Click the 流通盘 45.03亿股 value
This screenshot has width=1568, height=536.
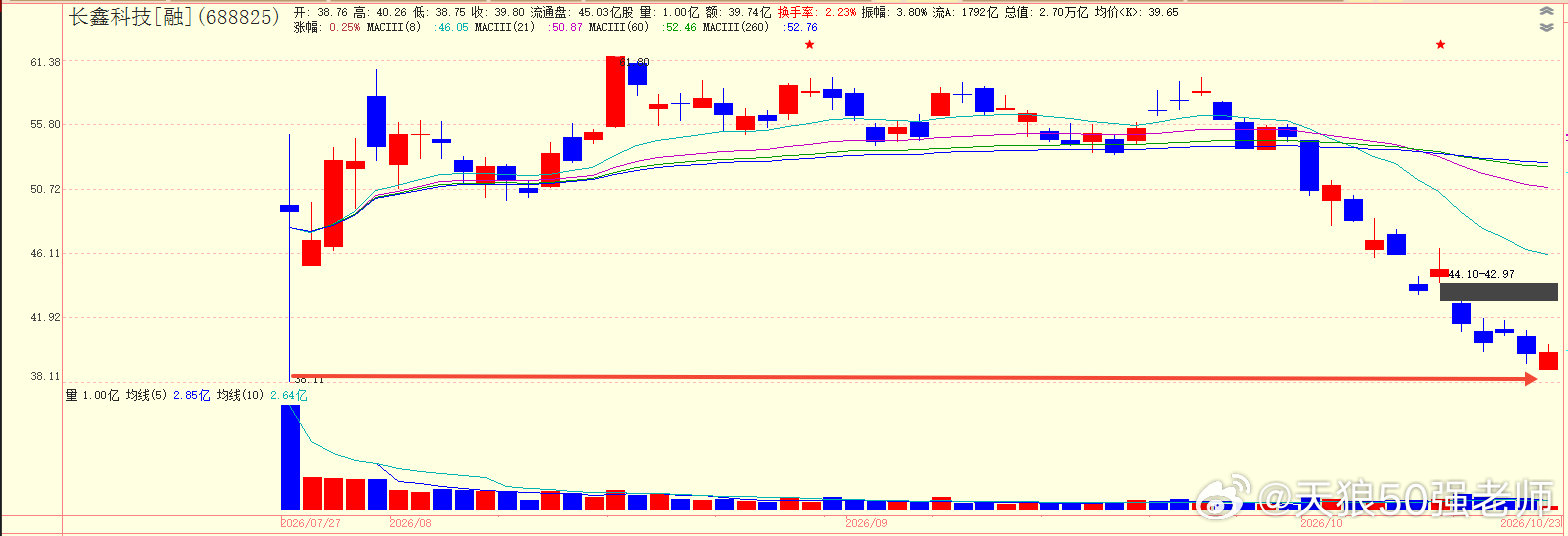click(x=583, y=13)
